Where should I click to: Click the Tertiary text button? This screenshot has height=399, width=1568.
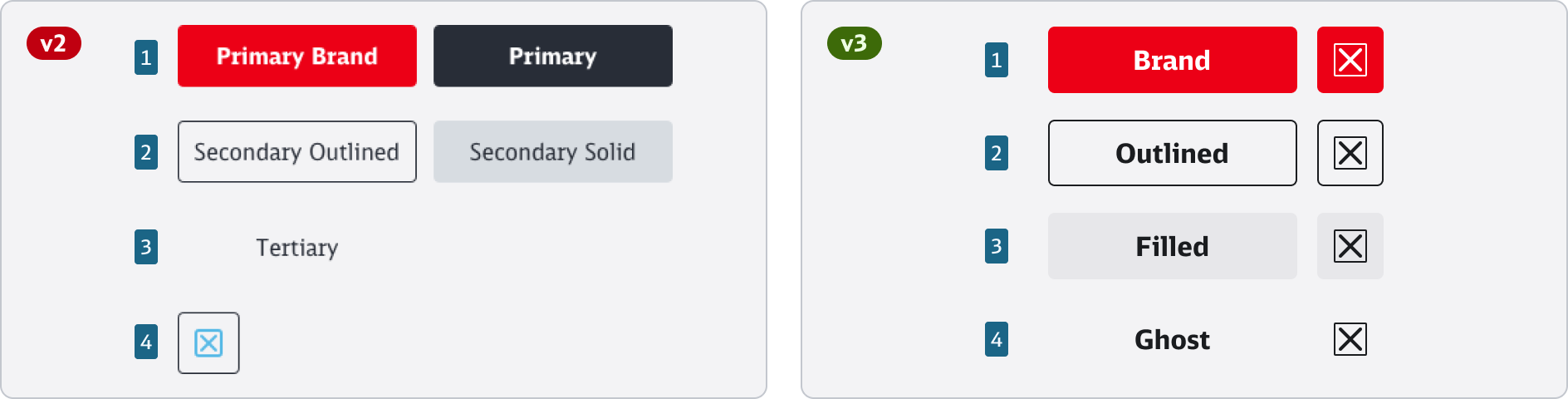(x=296, y=248)
